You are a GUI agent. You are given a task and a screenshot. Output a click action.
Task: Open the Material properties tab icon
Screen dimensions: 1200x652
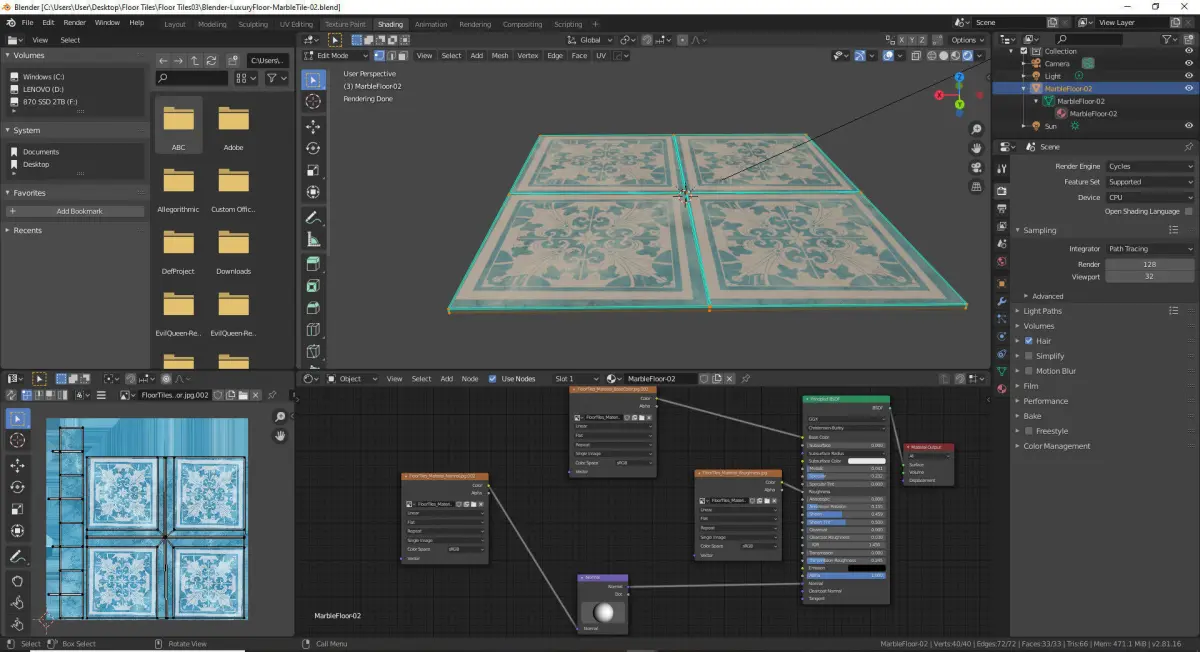pos(1002,389)
